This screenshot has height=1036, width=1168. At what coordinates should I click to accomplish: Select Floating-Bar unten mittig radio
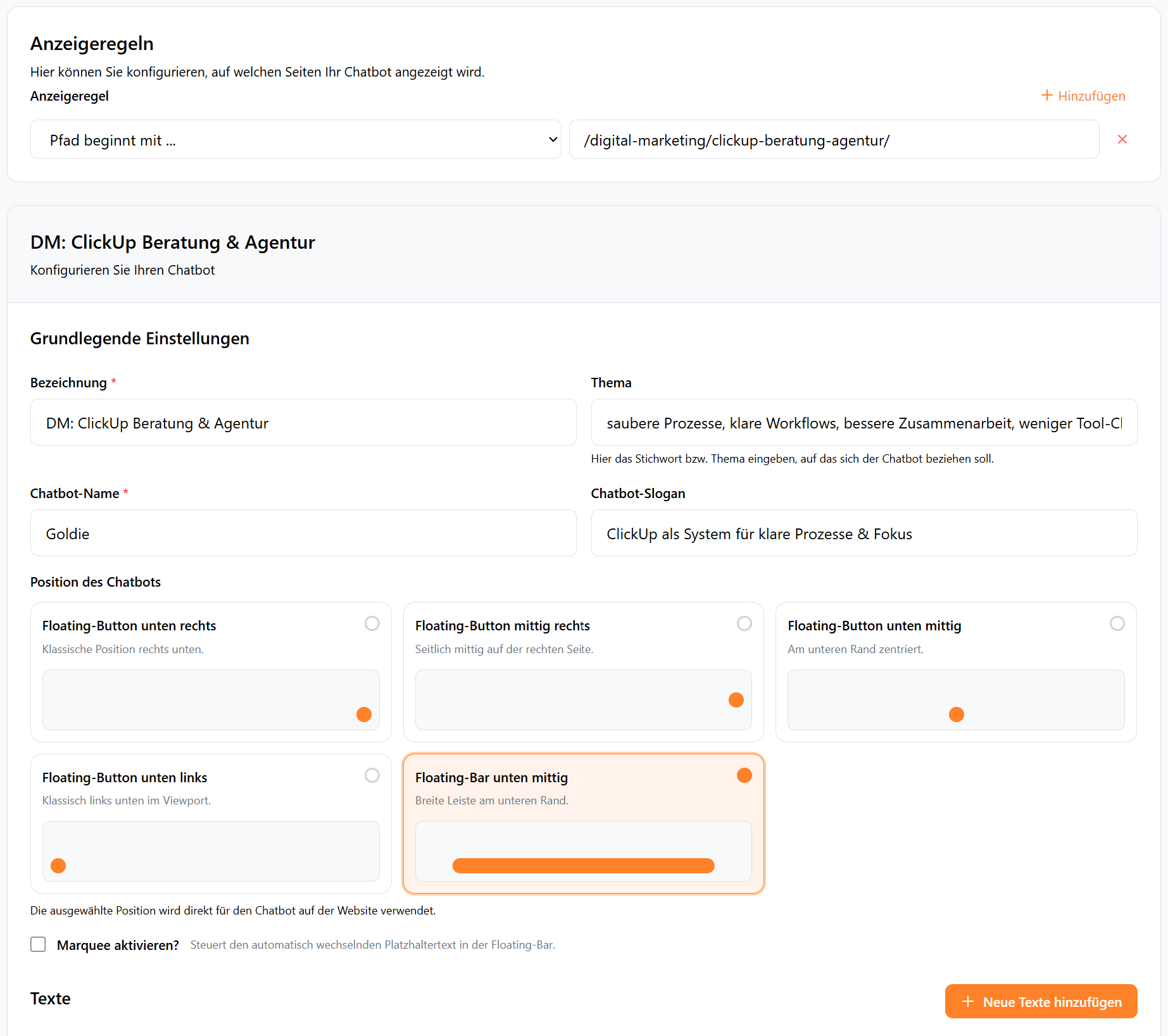[x=744, y=775]
